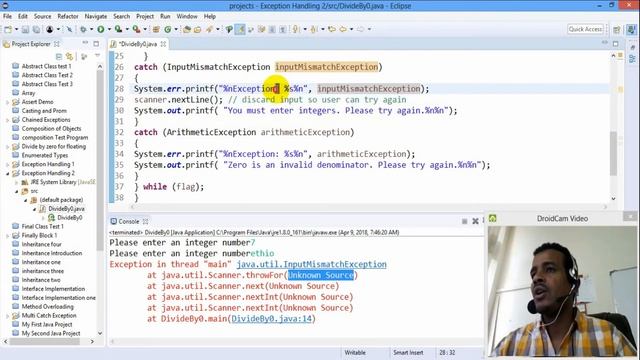Click the Debug (bug) toolbar icon
The height and width of the screenshot is (360, 640).
pyautogui.click(x=83, y=29)
